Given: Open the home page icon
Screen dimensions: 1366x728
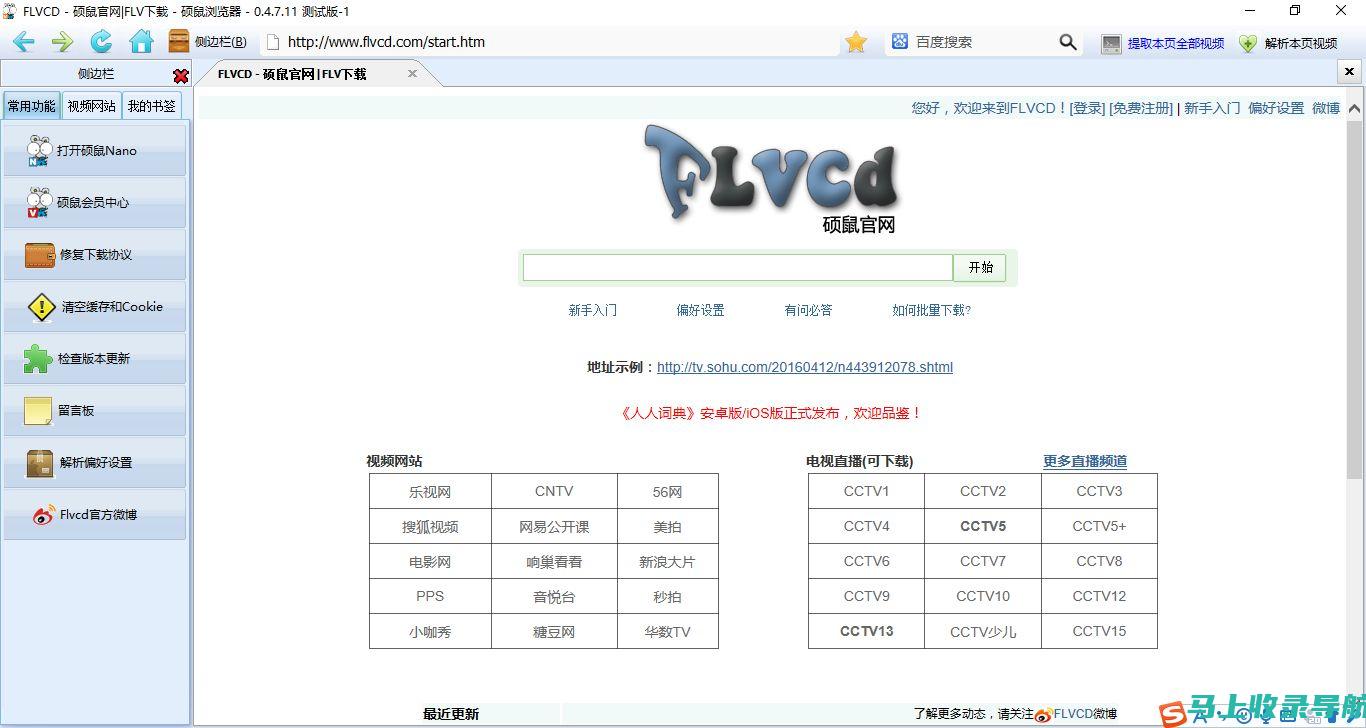Looking at the screenshot, I should tap(141, 42).
